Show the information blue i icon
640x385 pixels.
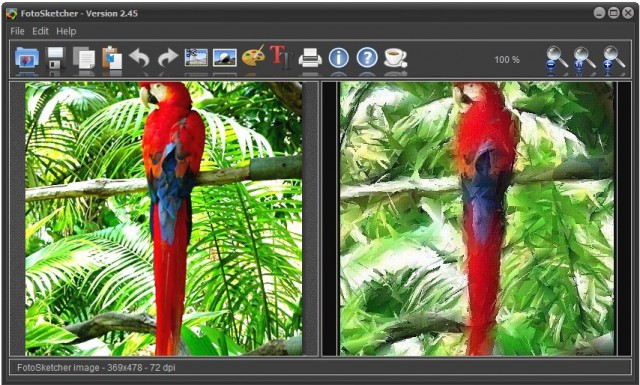[x=338, y=58]
